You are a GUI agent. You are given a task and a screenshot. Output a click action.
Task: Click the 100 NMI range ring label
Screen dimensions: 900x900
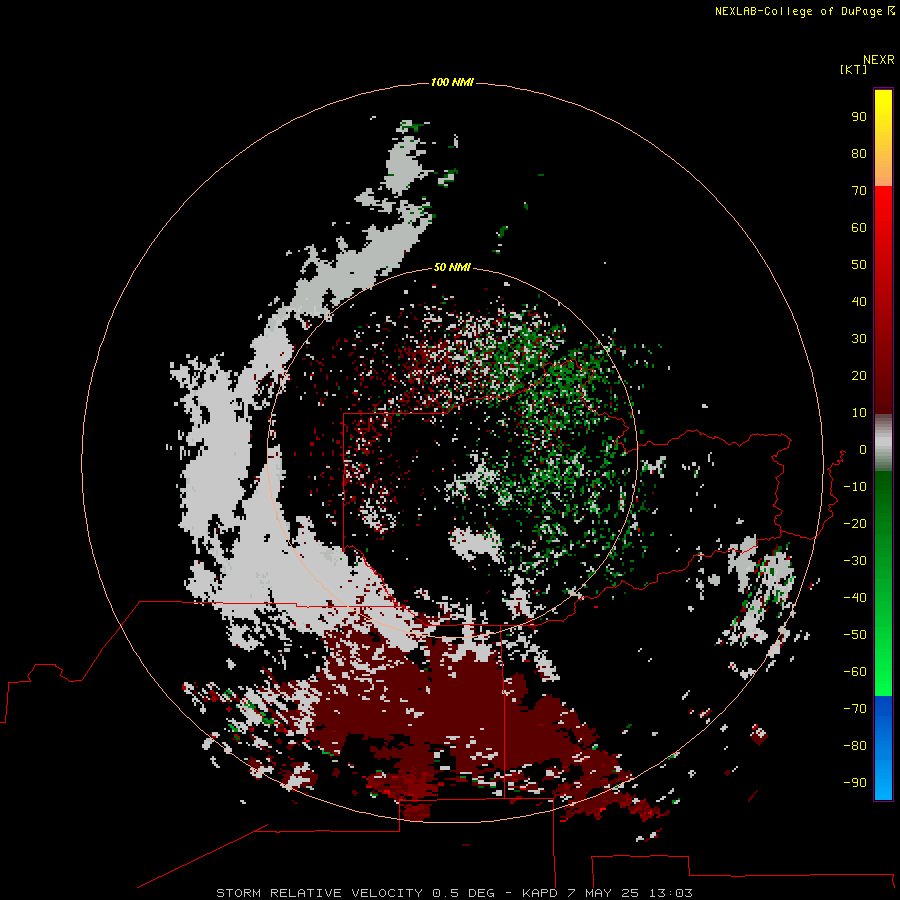452,82
